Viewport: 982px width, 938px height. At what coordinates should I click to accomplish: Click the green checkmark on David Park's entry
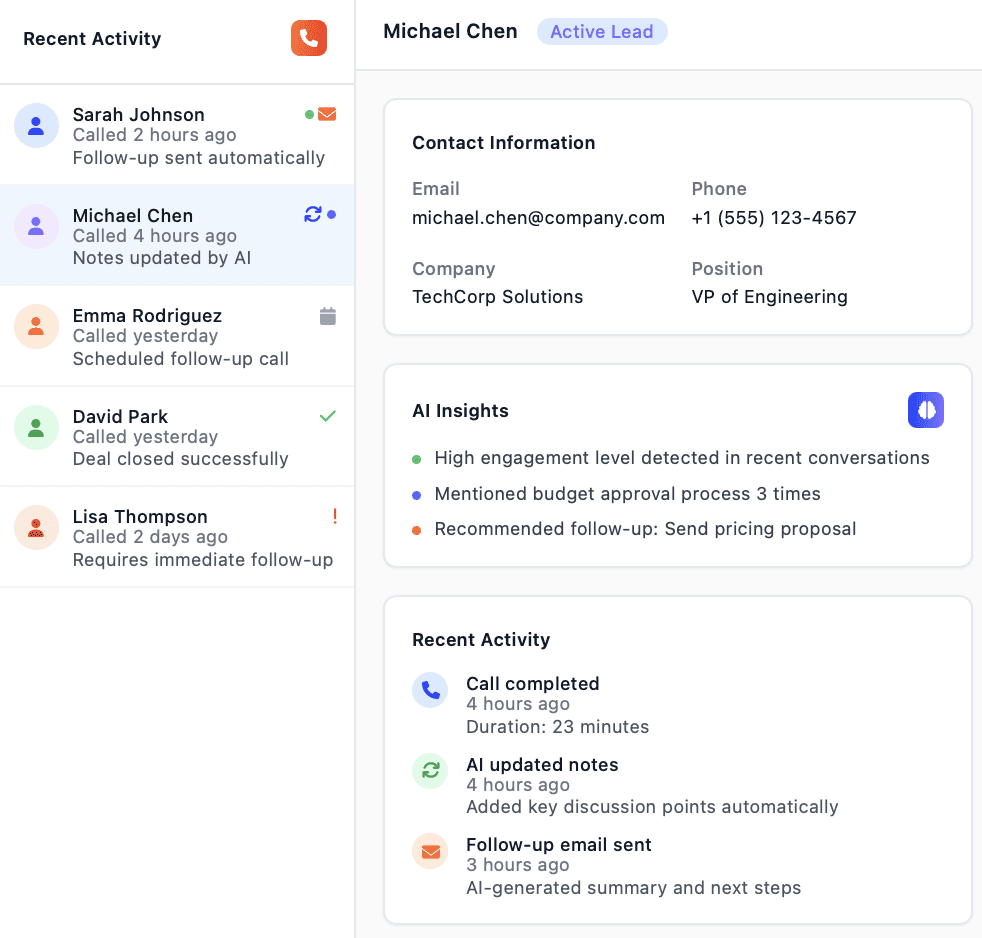coord(328,416)
